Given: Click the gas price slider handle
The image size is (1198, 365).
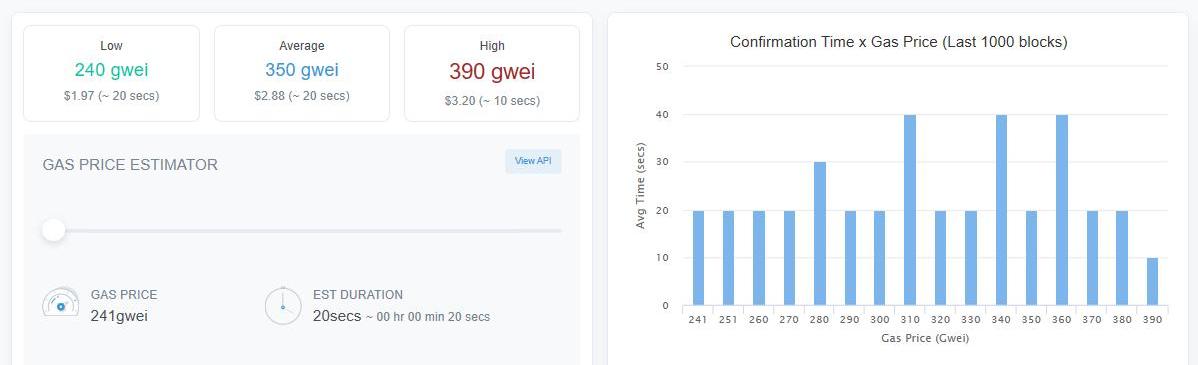Looking at the screenshot, I should [x=53, y=230].
